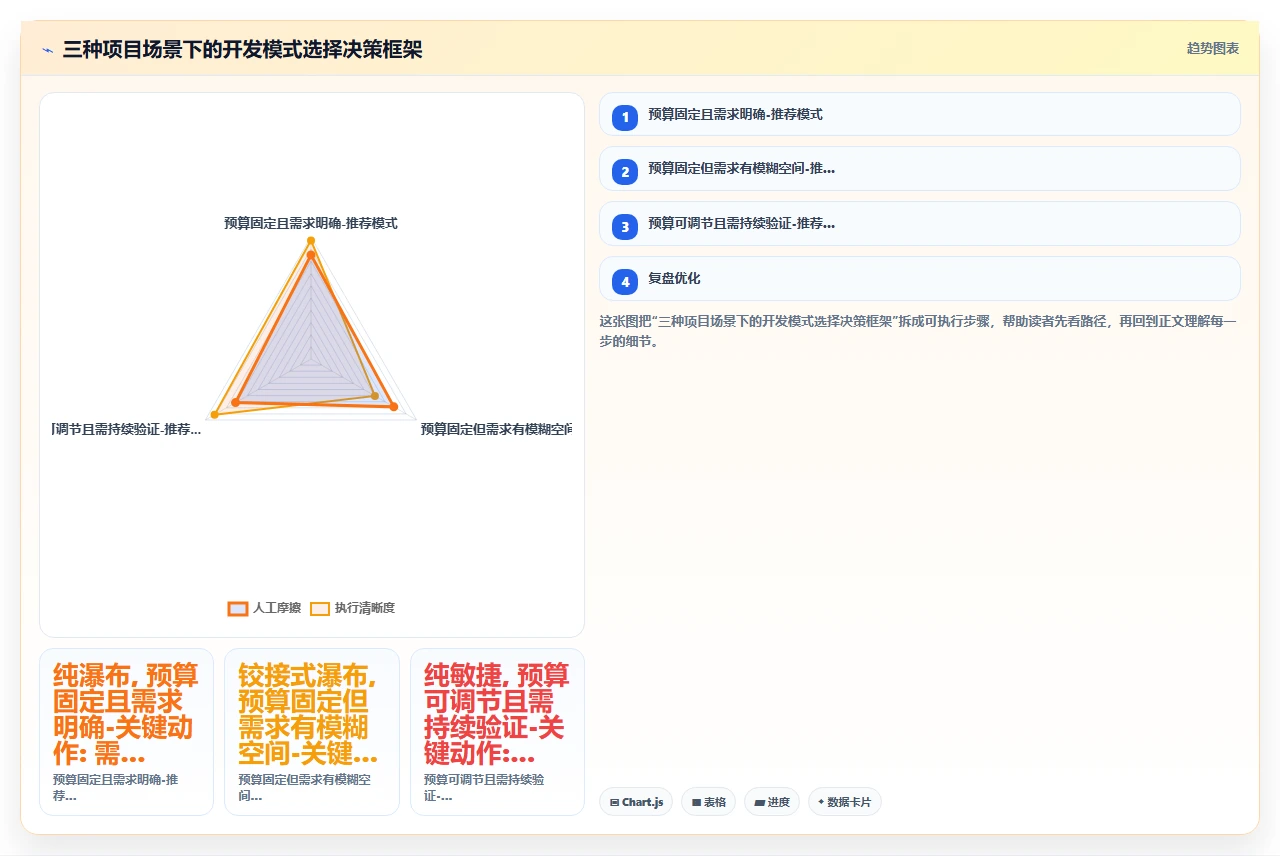
Task: Click the number 2 step badge
Action: click(625, 172)
